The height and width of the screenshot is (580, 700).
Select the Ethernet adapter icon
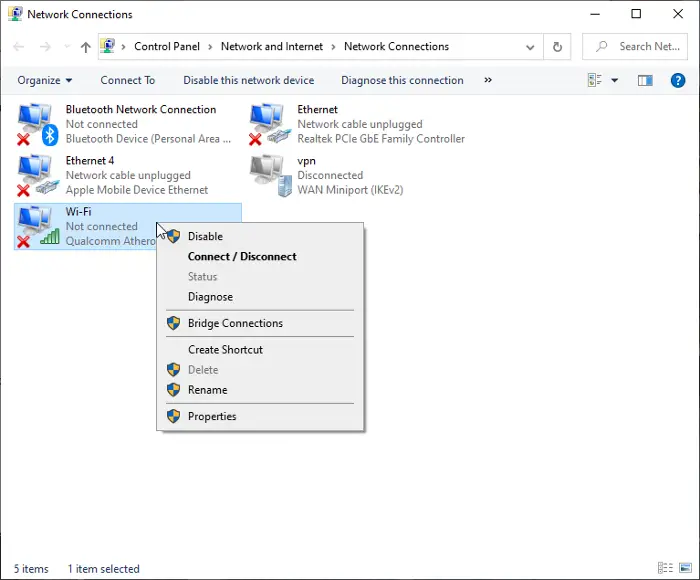(x=270, y=124)
